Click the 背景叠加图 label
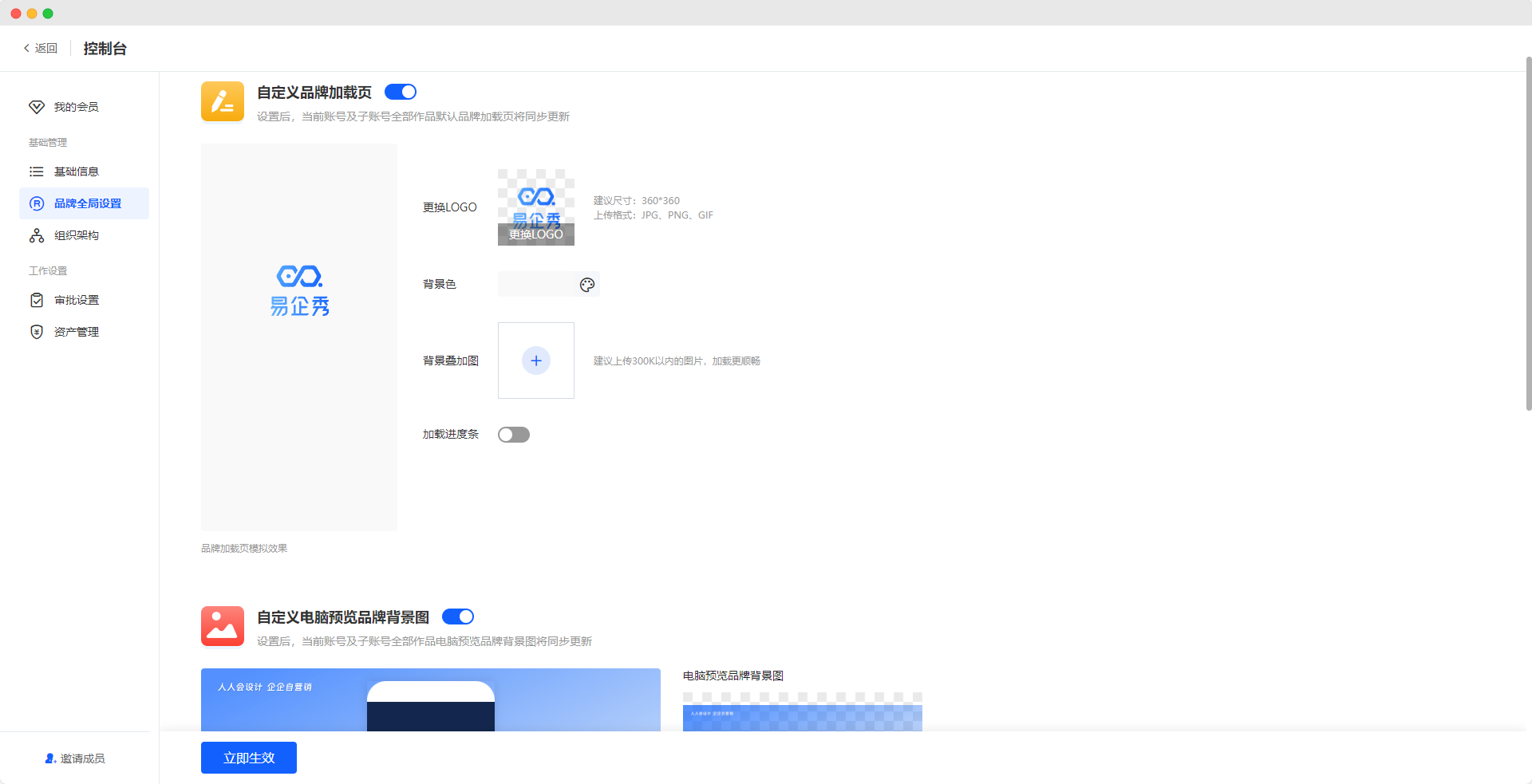The height and width of the screenshot is (784, 1532). click(x=451, y=360)
